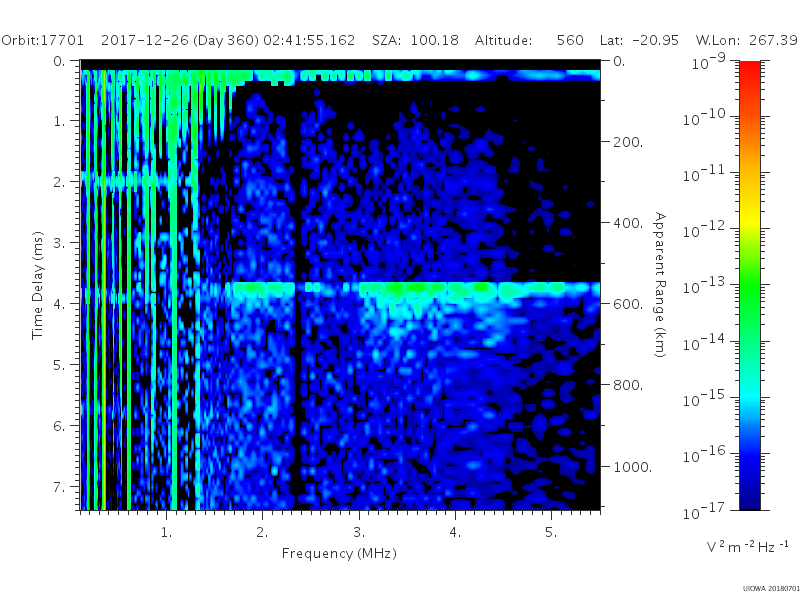The height and width of the screenshot is (600, 800).
Task: Click the Lat -20.95 header value
Action: point(655,40)
